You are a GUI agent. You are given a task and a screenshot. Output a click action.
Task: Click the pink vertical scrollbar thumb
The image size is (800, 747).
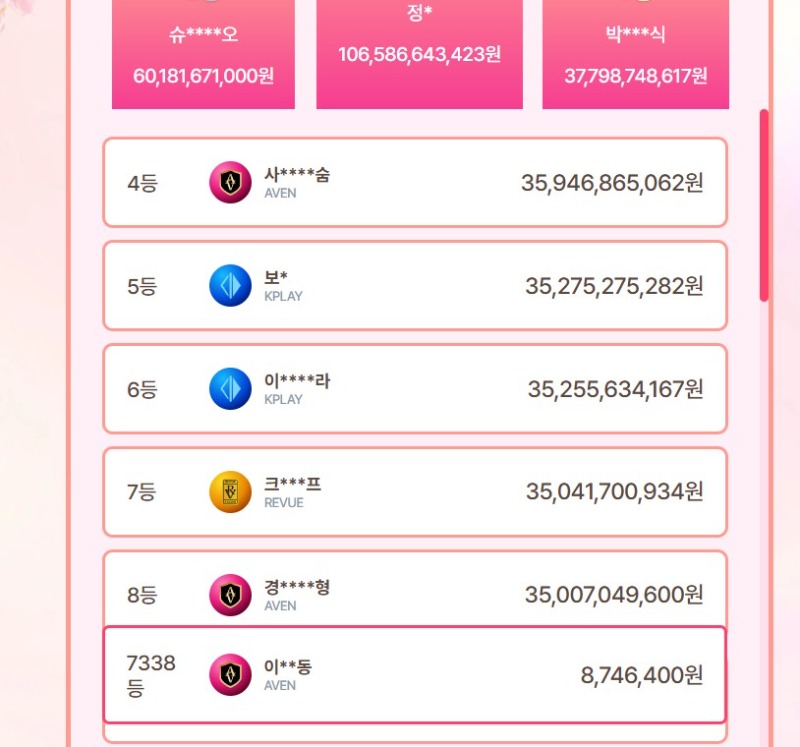(764, 205)
